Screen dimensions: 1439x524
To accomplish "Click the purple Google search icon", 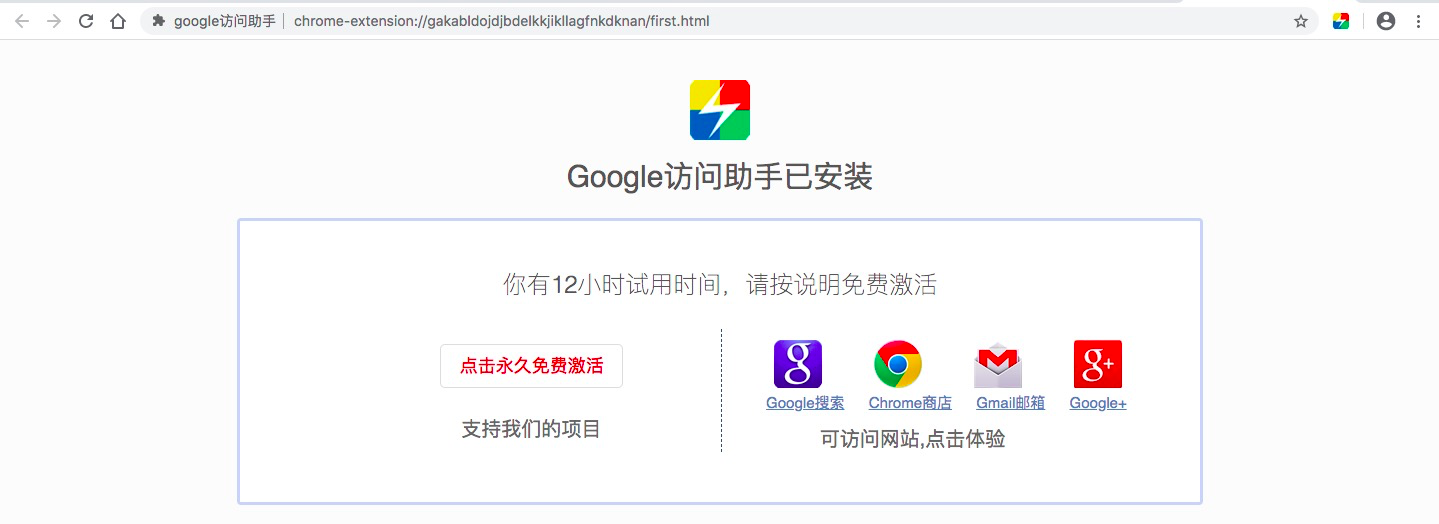I will point(798,364).
